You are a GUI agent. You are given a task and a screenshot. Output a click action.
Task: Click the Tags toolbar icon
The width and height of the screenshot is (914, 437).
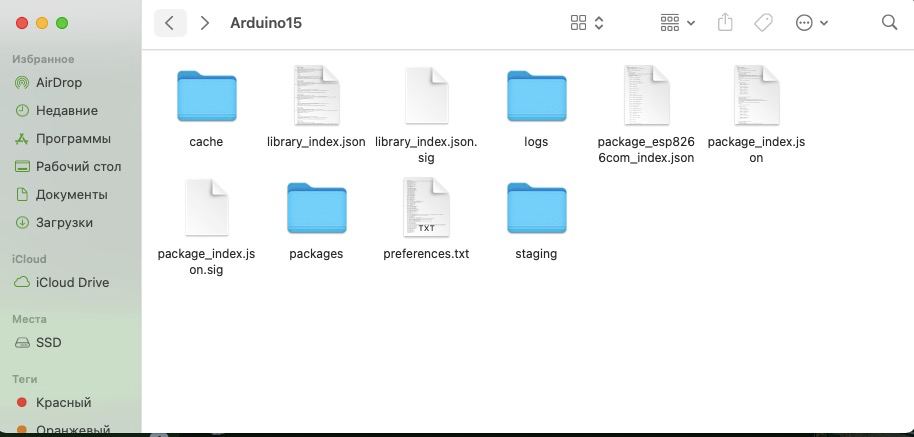(x=762, y=23)
